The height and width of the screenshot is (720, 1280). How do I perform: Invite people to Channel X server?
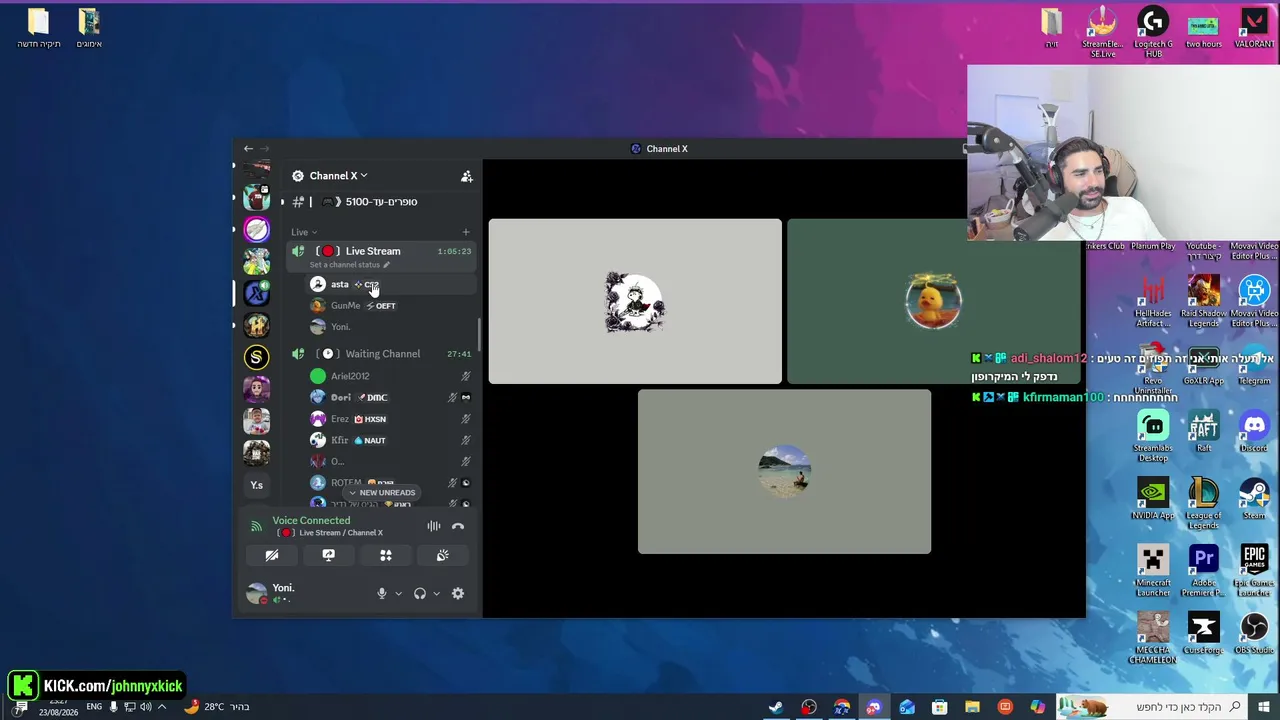click(466, 176)
